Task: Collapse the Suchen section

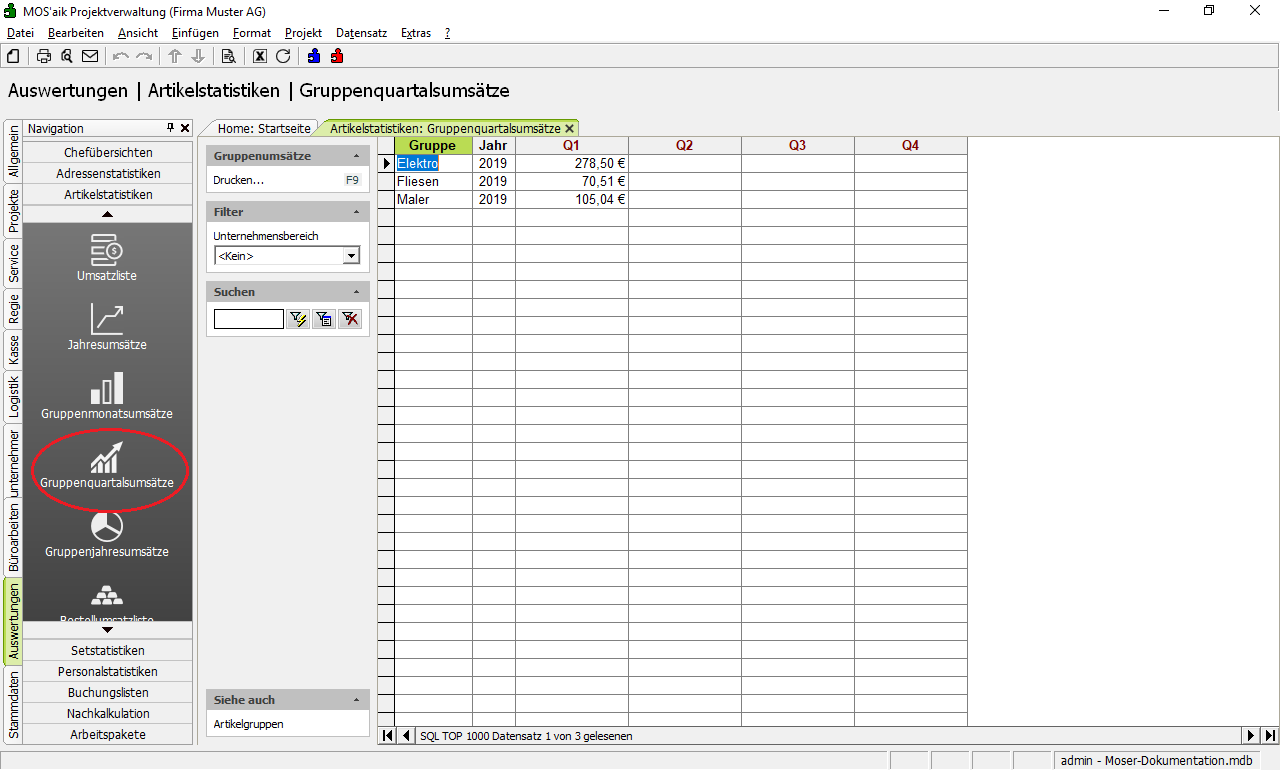Action: 357,292
